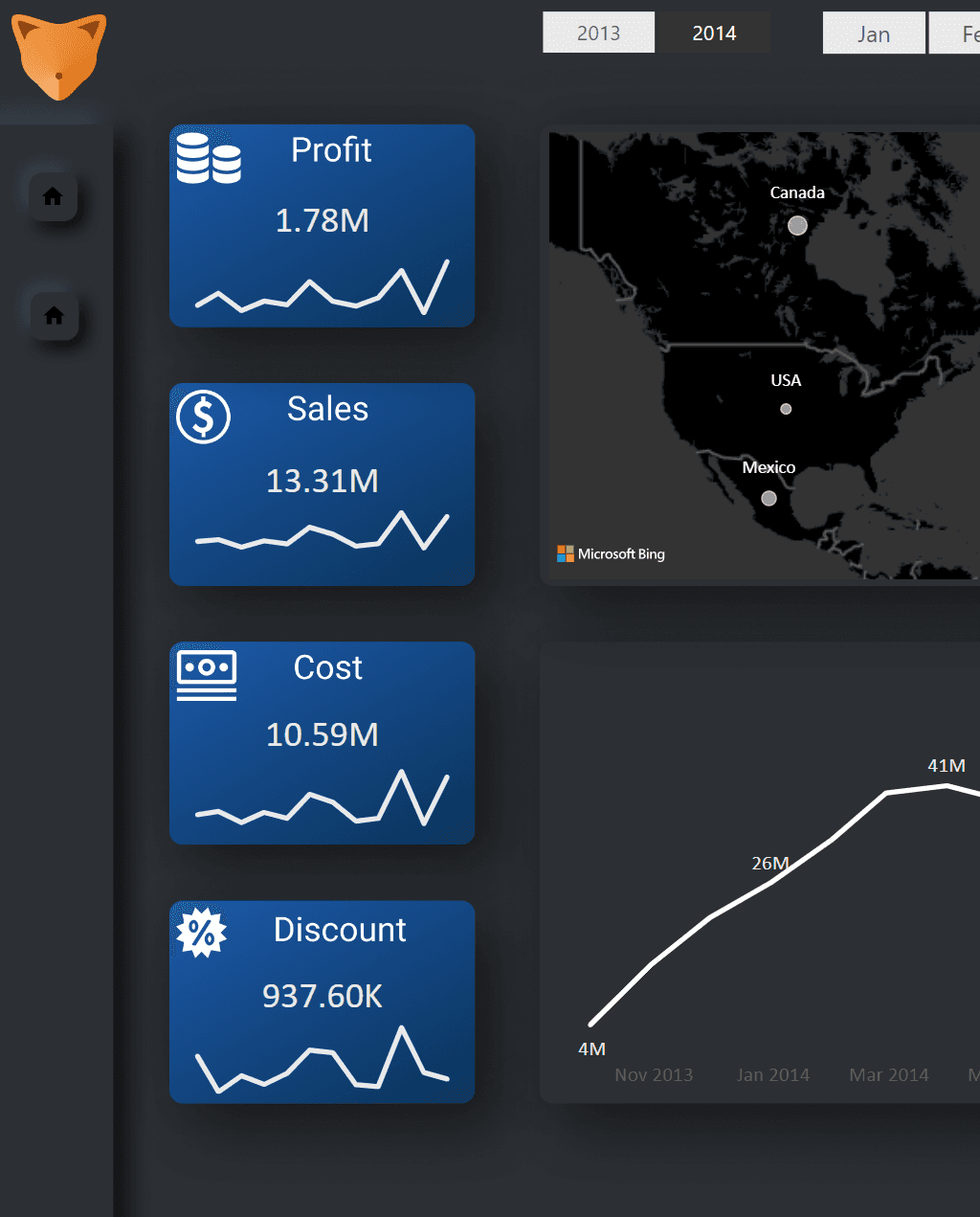Screen dimensions: 980x1217
Task: Open the upper home navigation button
Action: pos(53,196)
